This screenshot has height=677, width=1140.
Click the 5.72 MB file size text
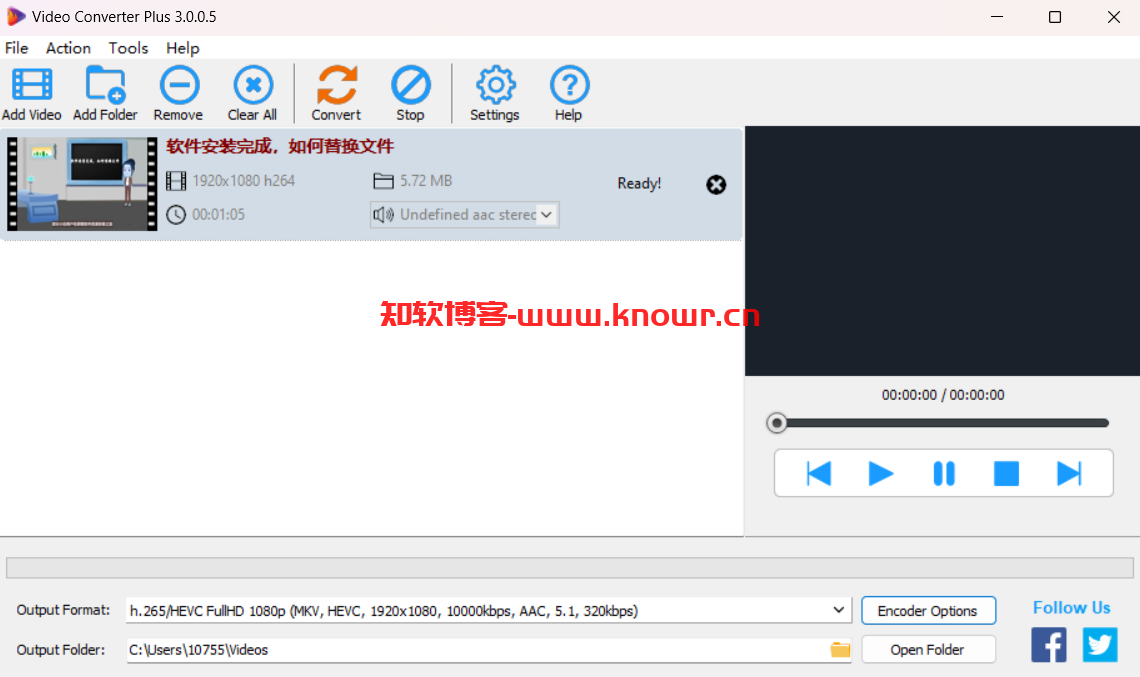point(426,180)
